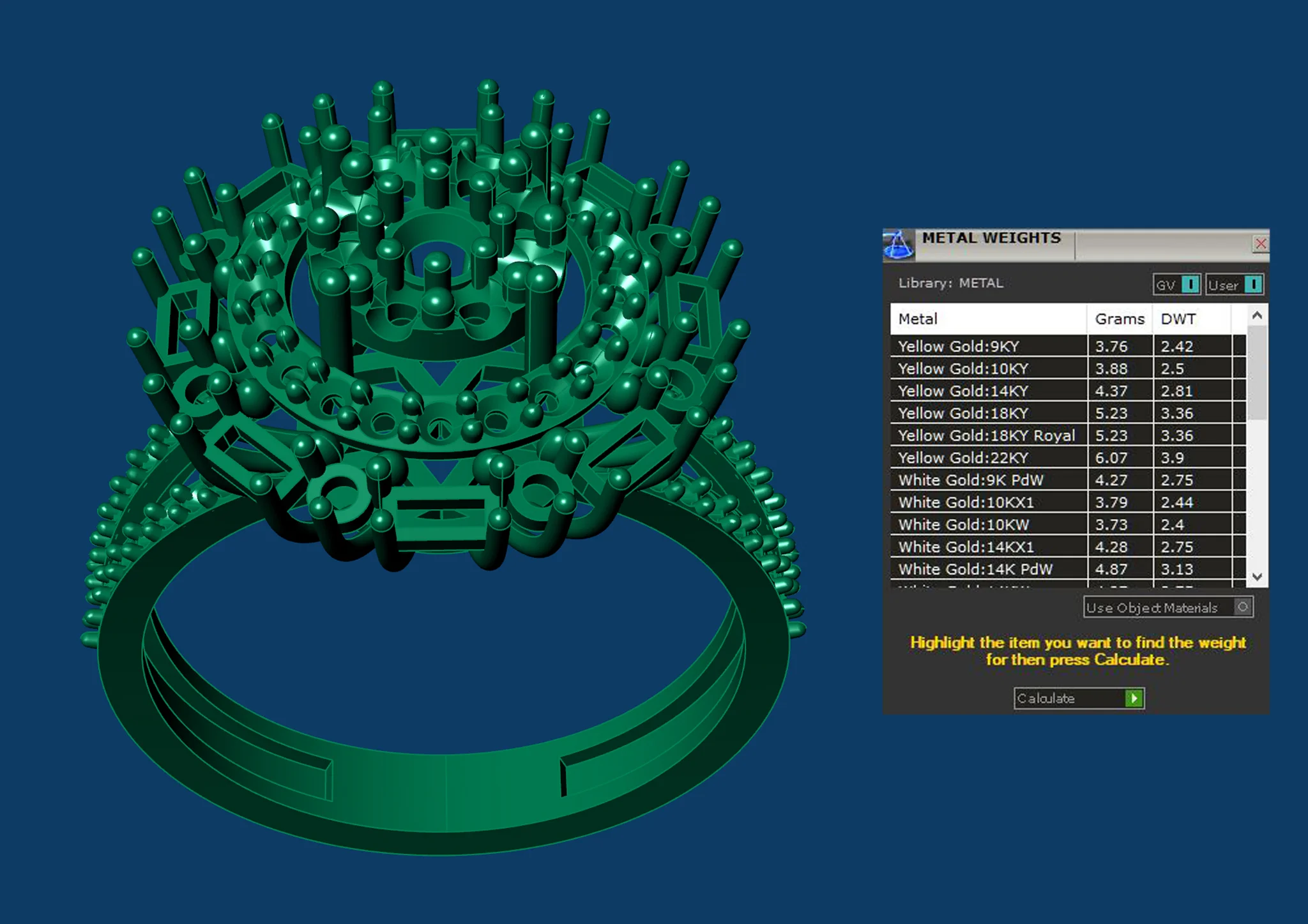Select the Yellow Gold:18KY Royal row

tap(1068, 435)
